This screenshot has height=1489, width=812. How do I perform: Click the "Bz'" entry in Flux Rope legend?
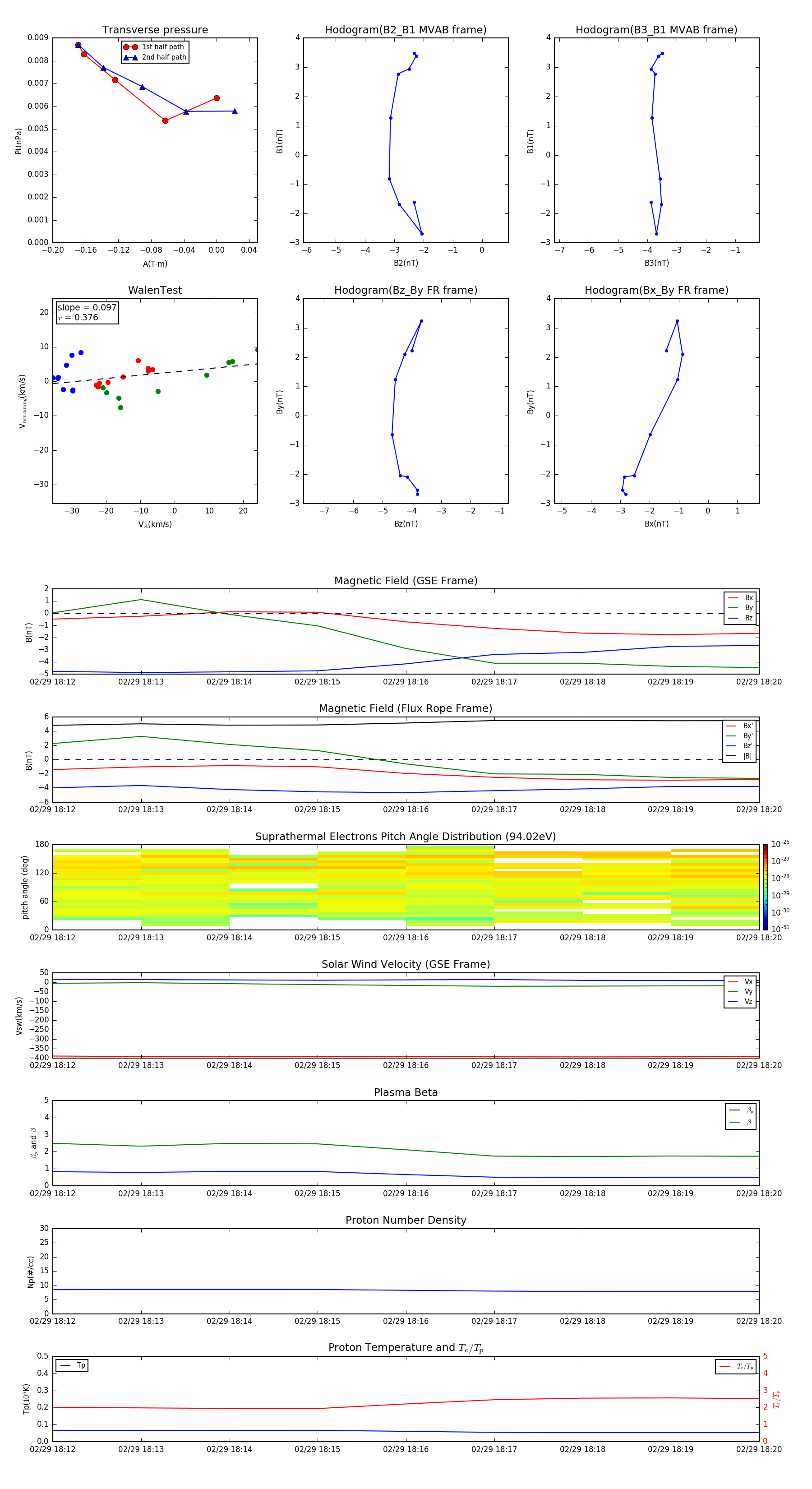(739, 746)
